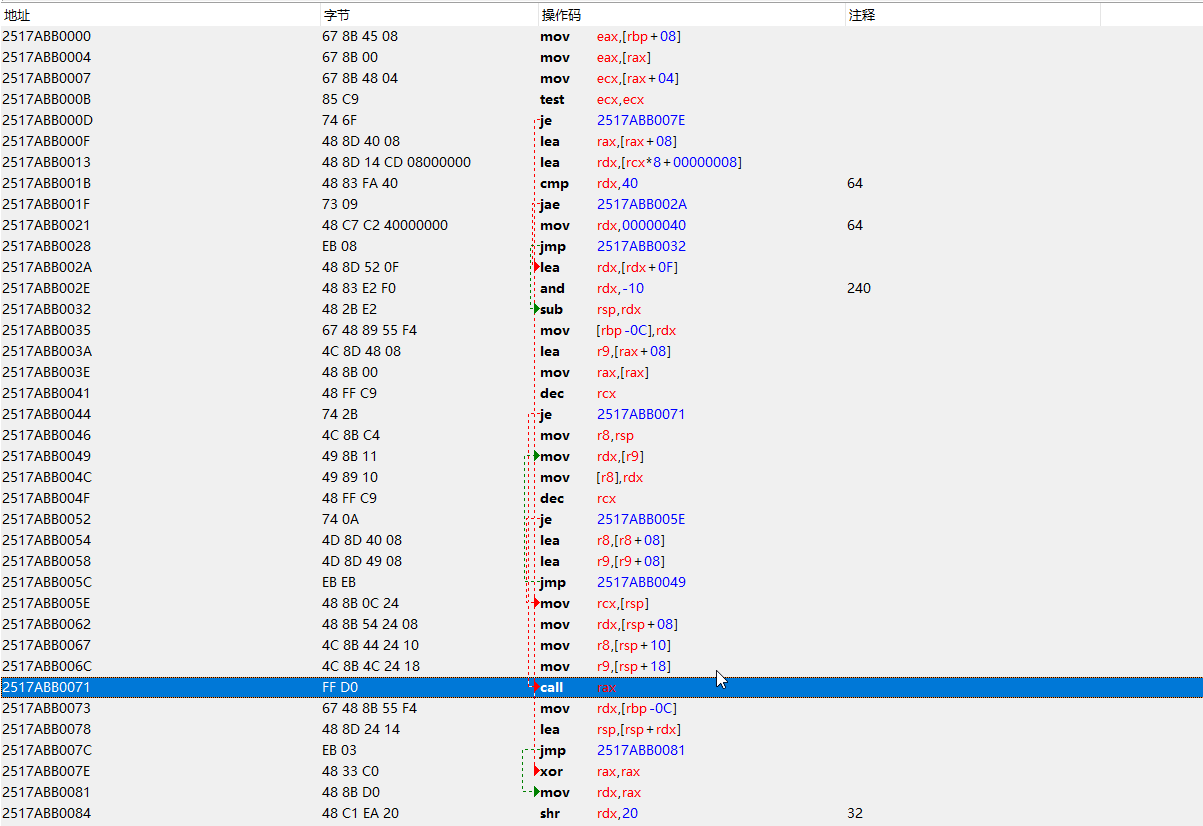Click comment 64 on mov rdx row
The width and height of the screenshot is (1203, 826).
[x=855, y=225]
